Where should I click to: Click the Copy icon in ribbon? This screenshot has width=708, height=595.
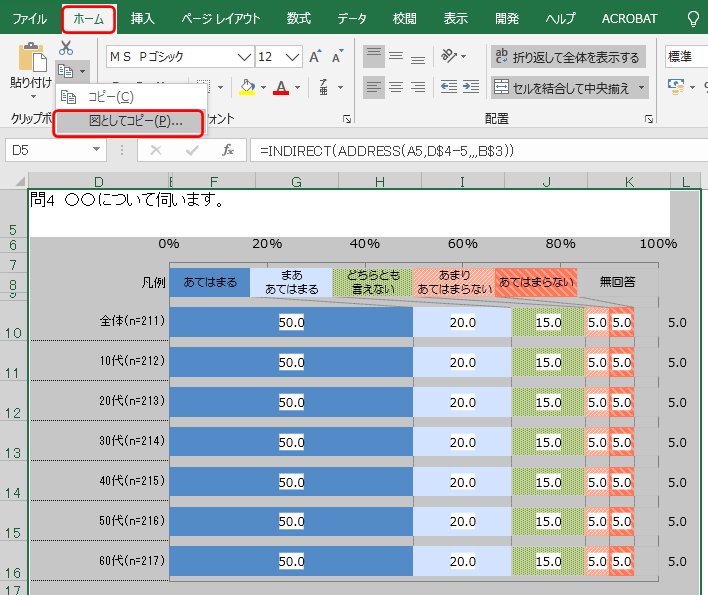pos(65,71)
